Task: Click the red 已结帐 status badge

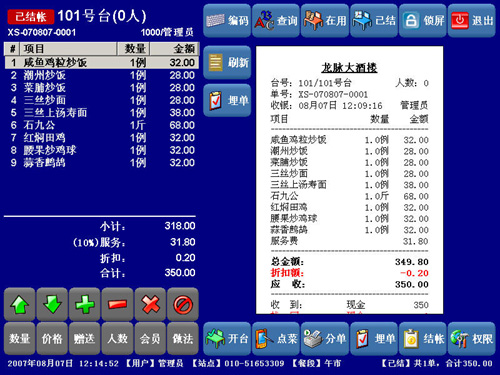Action: coord(31,17)
